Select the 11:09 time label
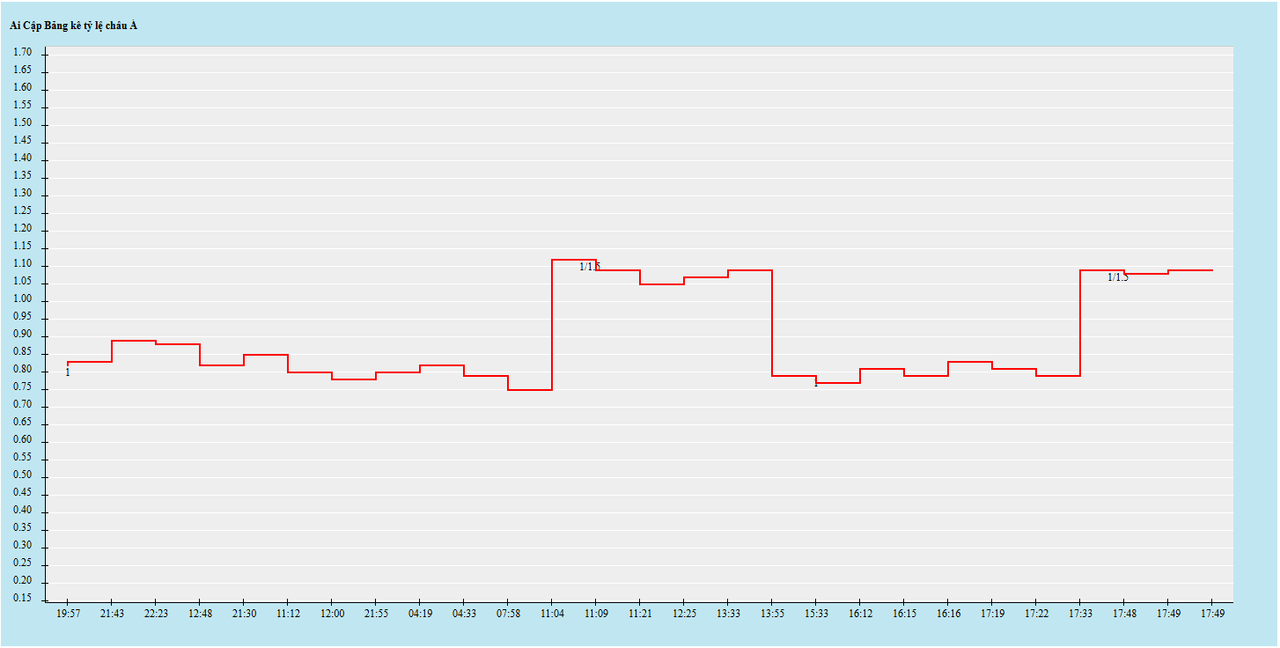 [596, 614]
